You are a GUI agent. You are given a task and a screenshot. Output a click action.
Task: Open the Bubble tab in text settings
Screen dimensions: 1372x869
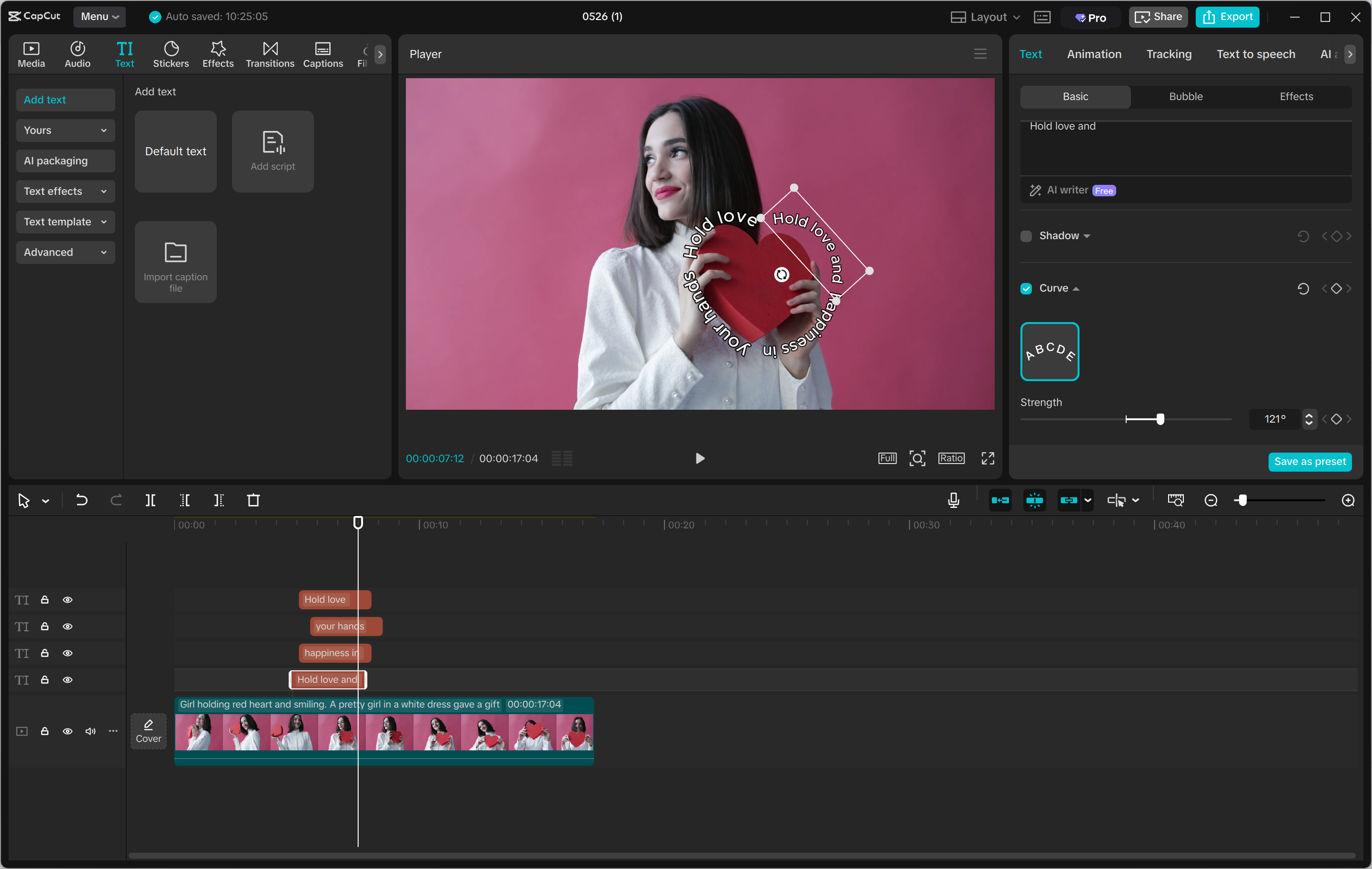click(x=1185, y=96)
